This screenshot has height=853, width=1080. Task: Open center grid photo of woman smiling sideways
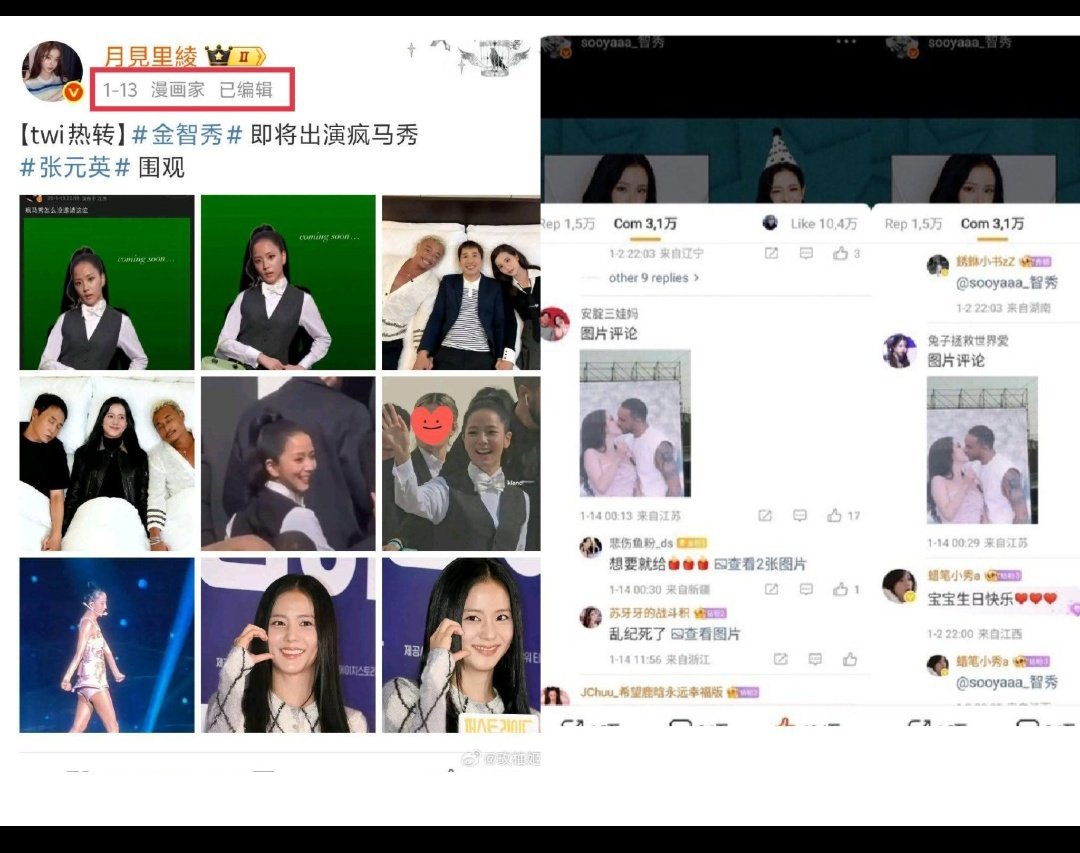click(288, 463)
